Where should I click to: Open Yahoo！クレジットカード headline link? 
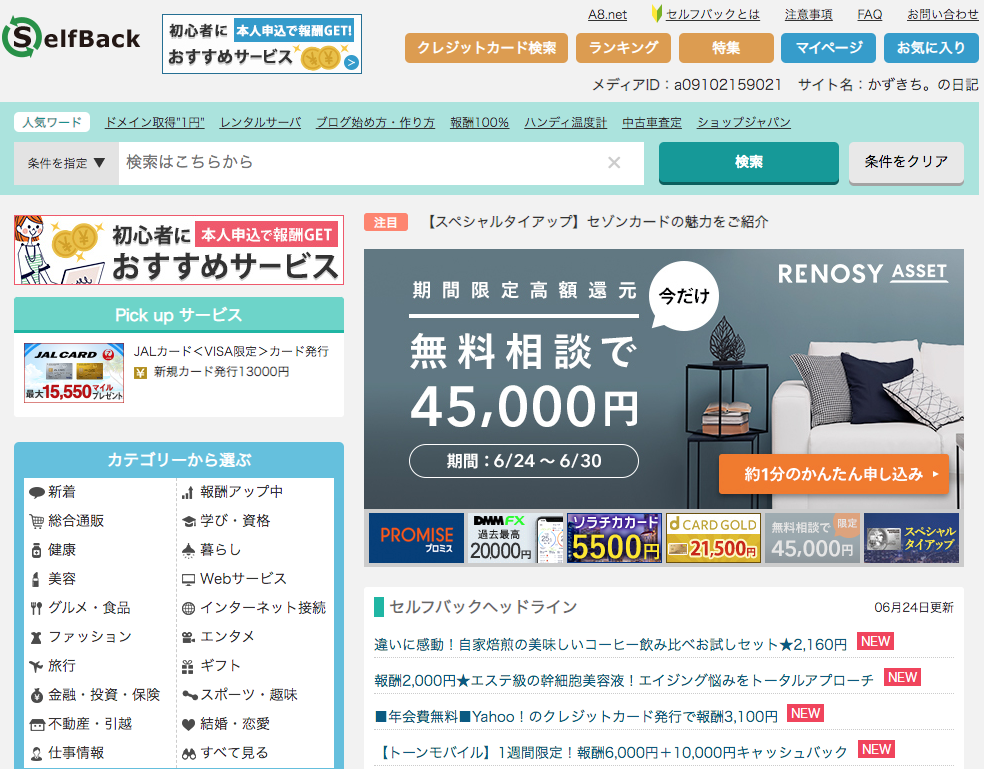click(576, 716)
